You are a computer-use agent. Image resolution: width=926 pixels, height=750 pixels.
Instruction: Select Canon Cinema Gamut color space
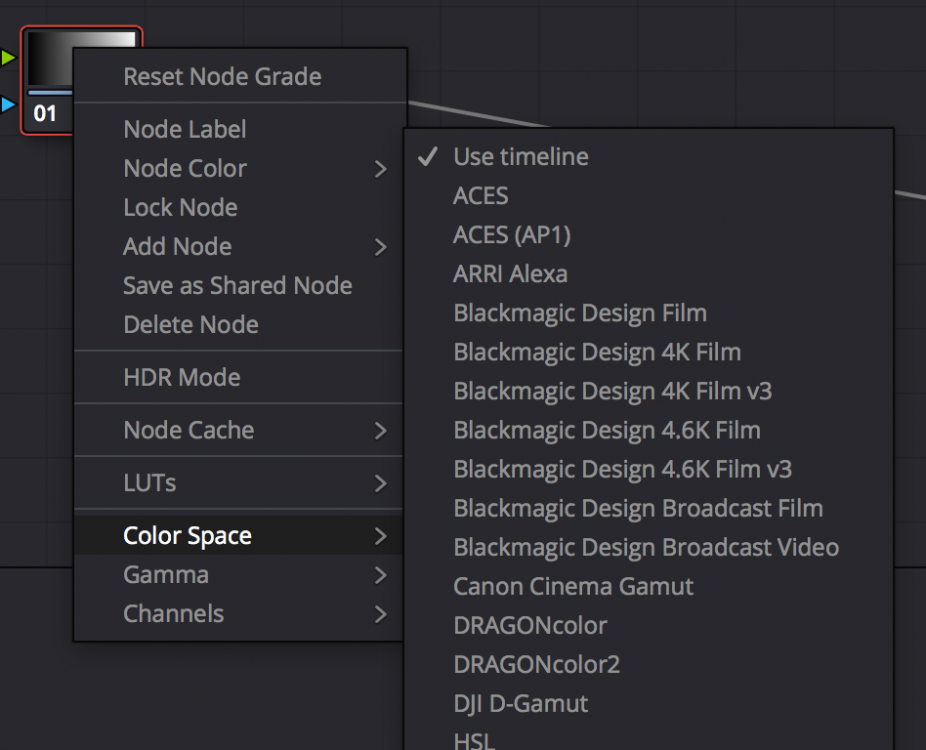[x=573, y=587]
